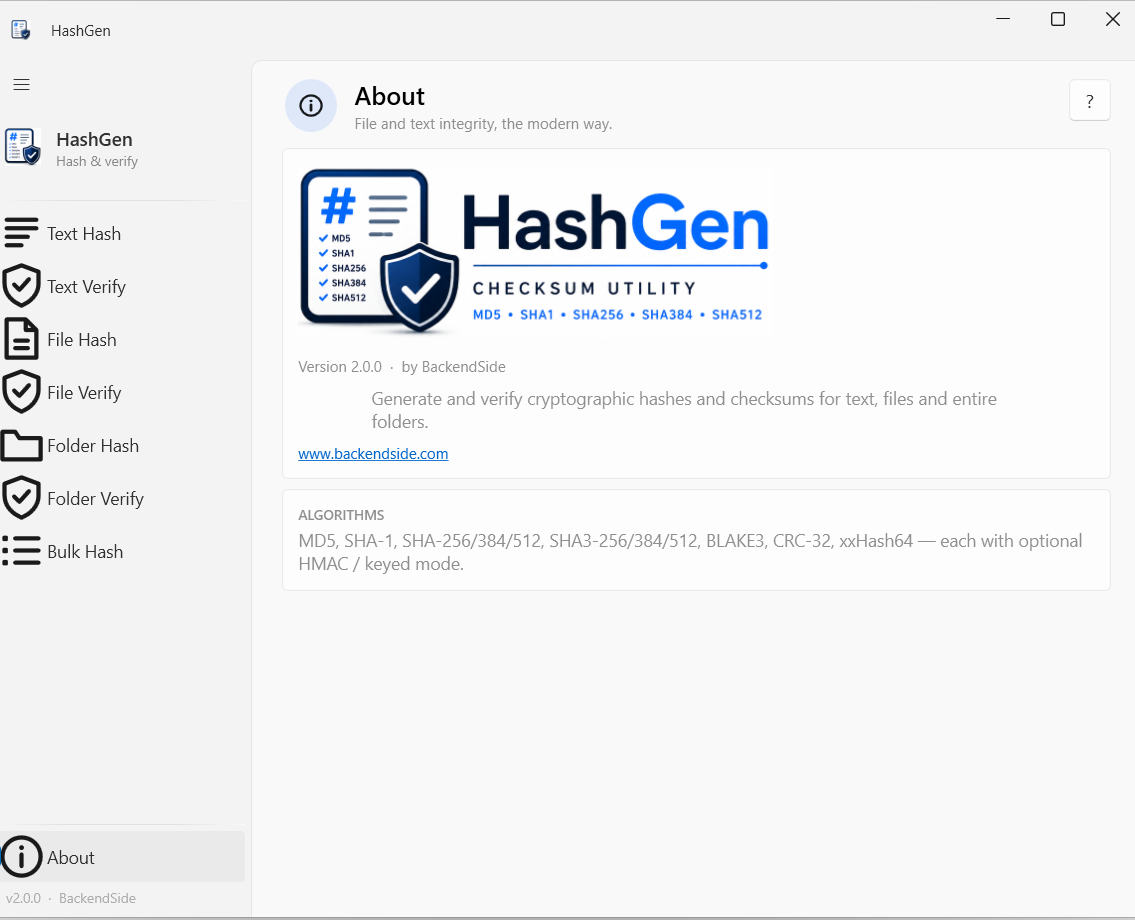Click the File Verify shield icon
The width and height of the screenshot is (1135, 920).
[21, 392]
